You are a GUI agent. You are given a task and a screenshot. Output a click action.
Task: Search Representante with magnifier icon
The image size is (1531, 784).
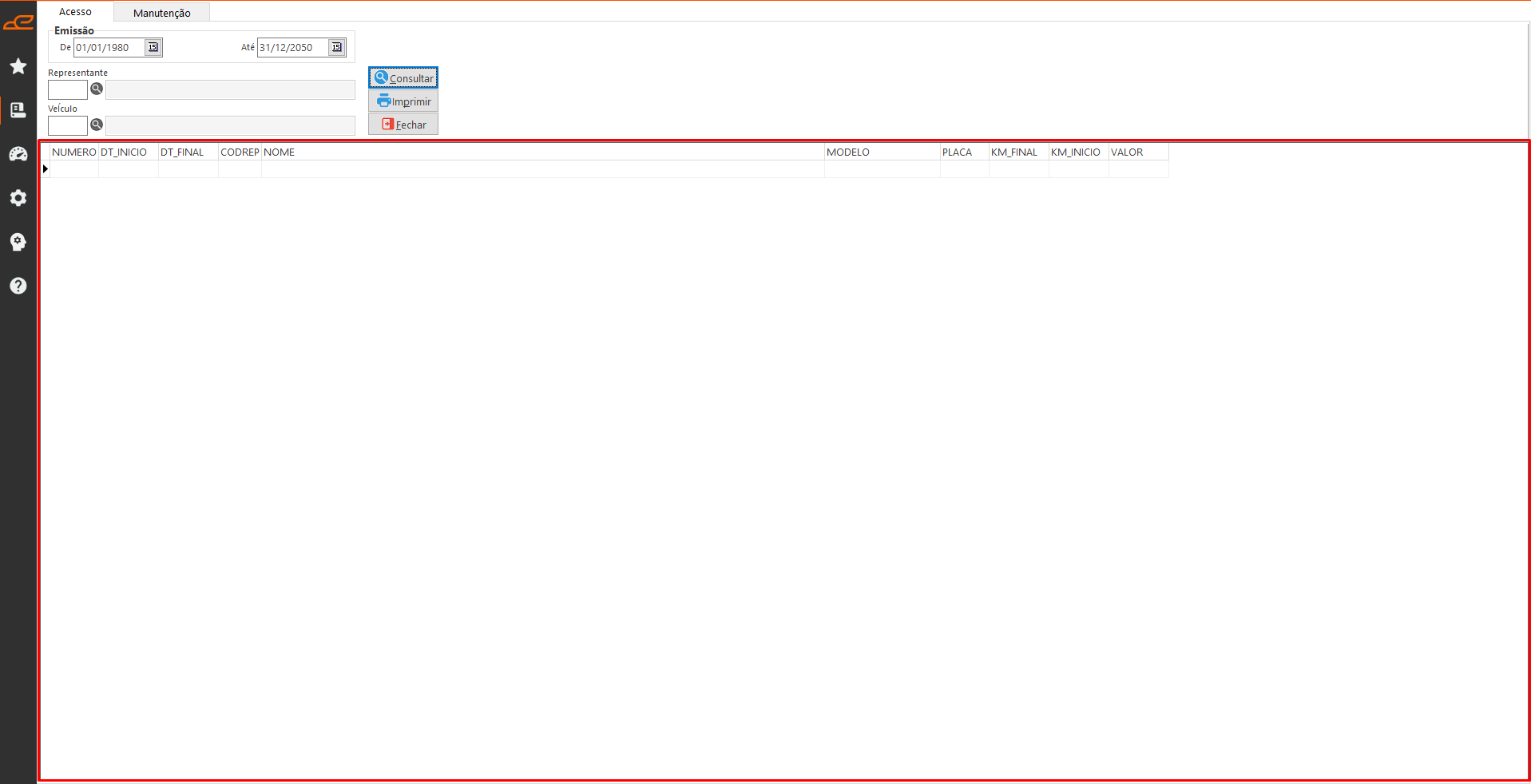[x=97, y=89]
